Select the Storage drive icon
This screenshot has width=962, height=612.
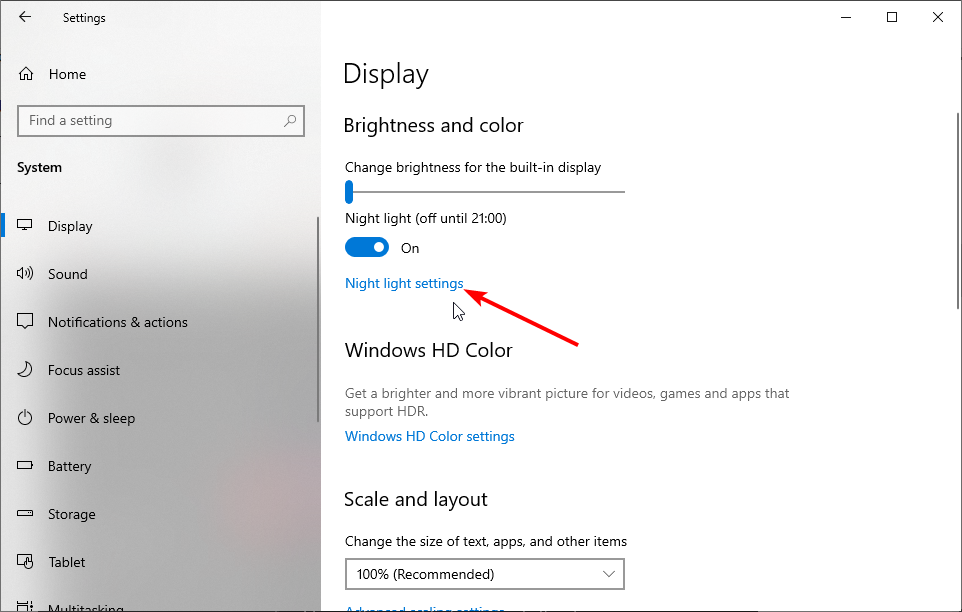[x=25, y=513]
